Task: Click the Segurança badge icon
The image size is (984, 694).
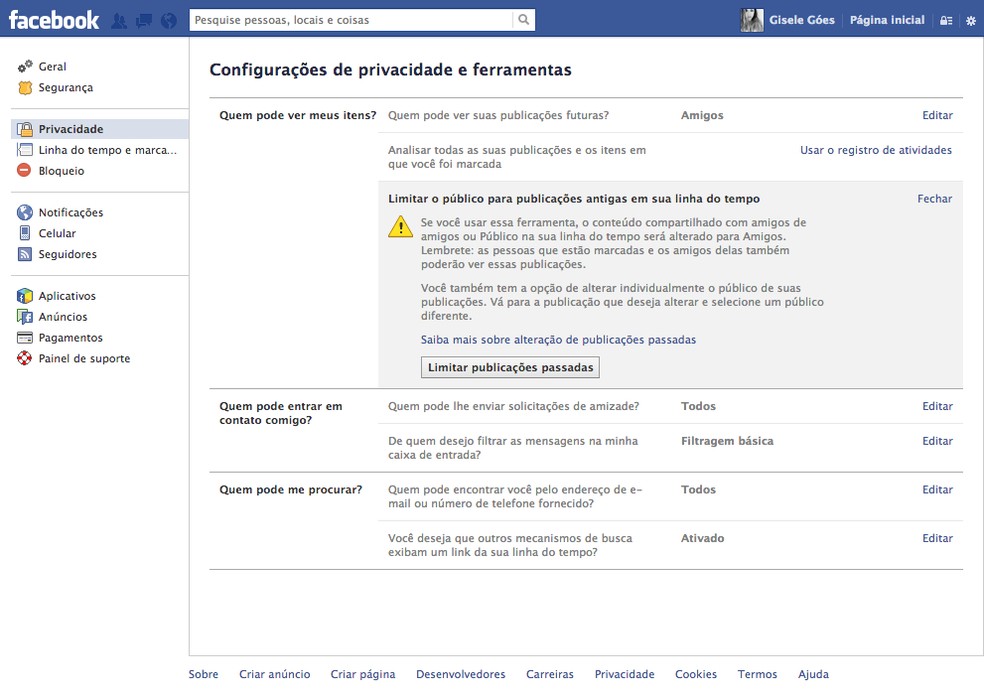Action: [x=24, y=88]
